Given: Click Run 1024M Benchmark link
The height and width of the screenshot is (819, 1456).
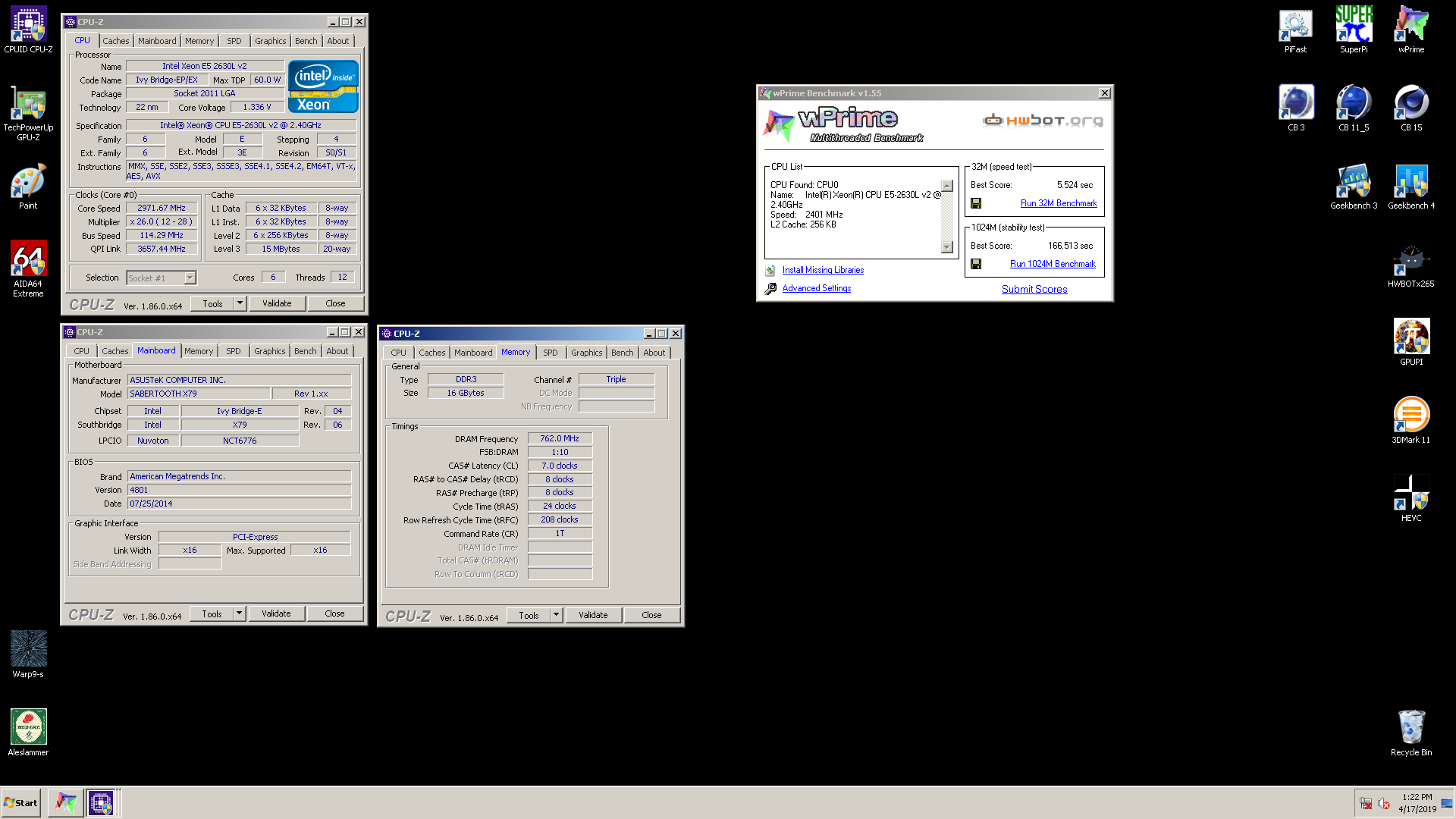Looking at the screenshot, I should click(1053, 264).
